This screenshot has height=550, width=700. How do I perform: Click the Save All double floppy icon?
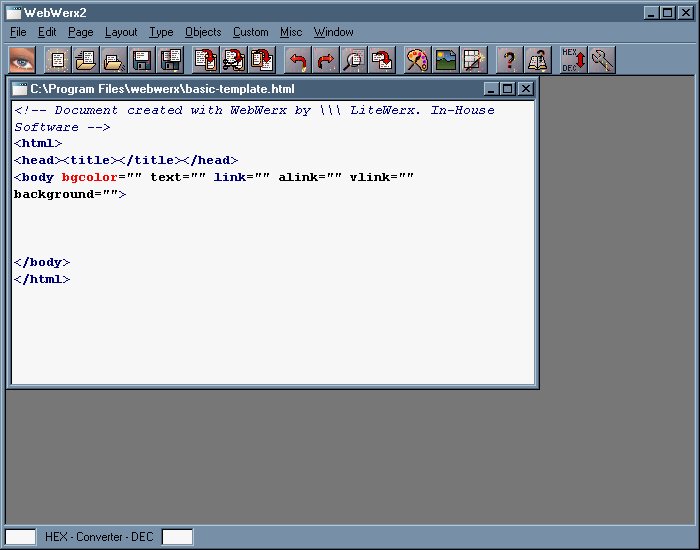pos(170,59)
